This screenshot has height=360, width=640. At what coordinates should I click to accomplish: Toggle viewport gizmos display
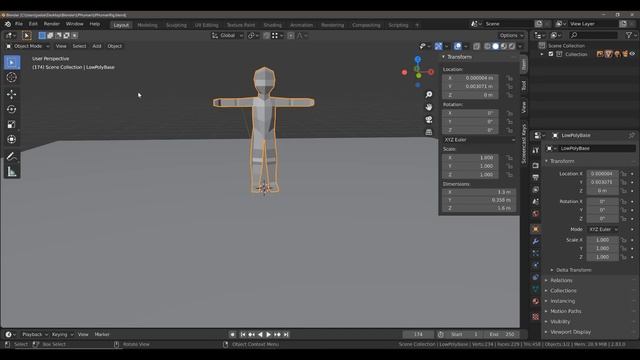click(438, 46)
